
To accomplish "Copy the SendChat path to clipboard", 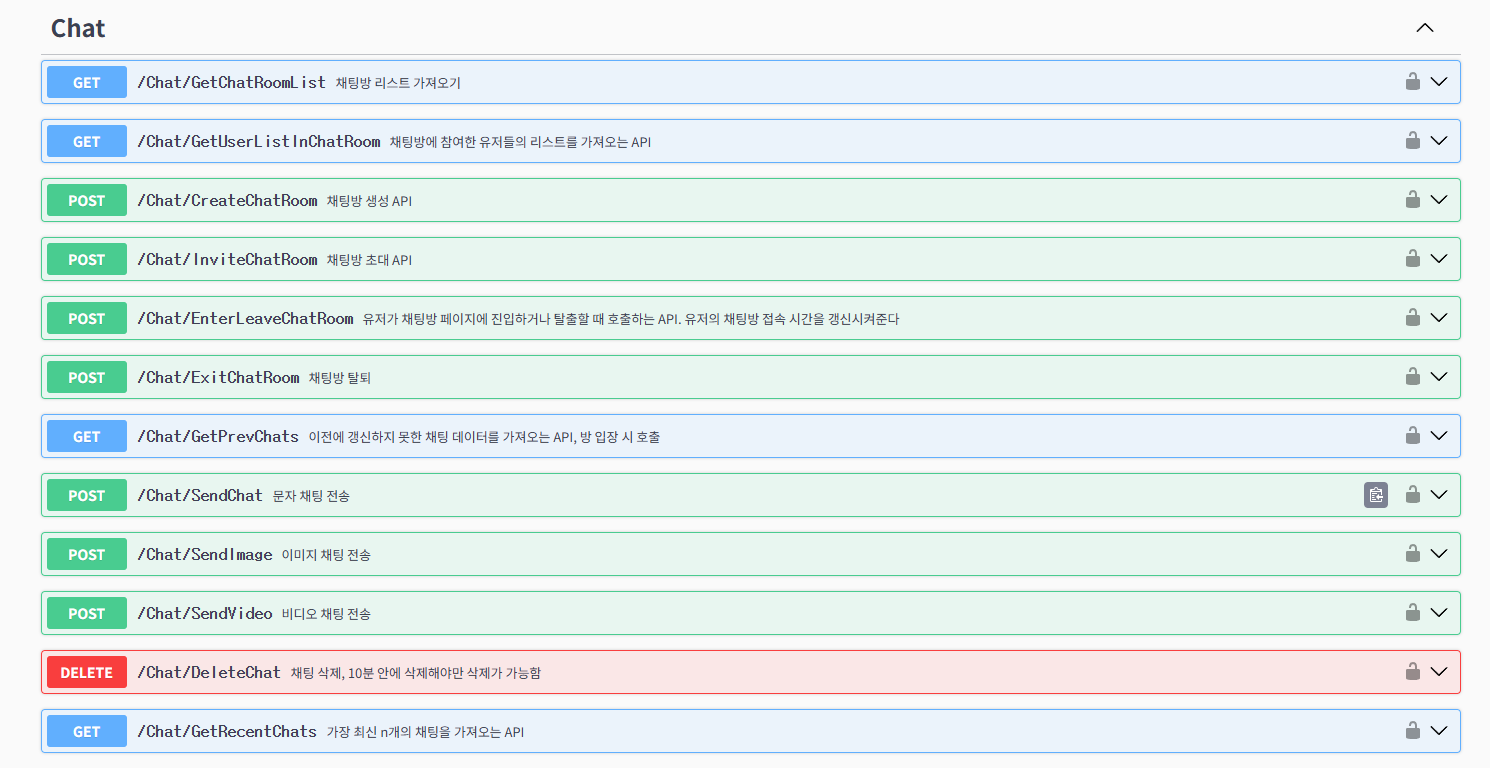I will [x=1376, y=495].
